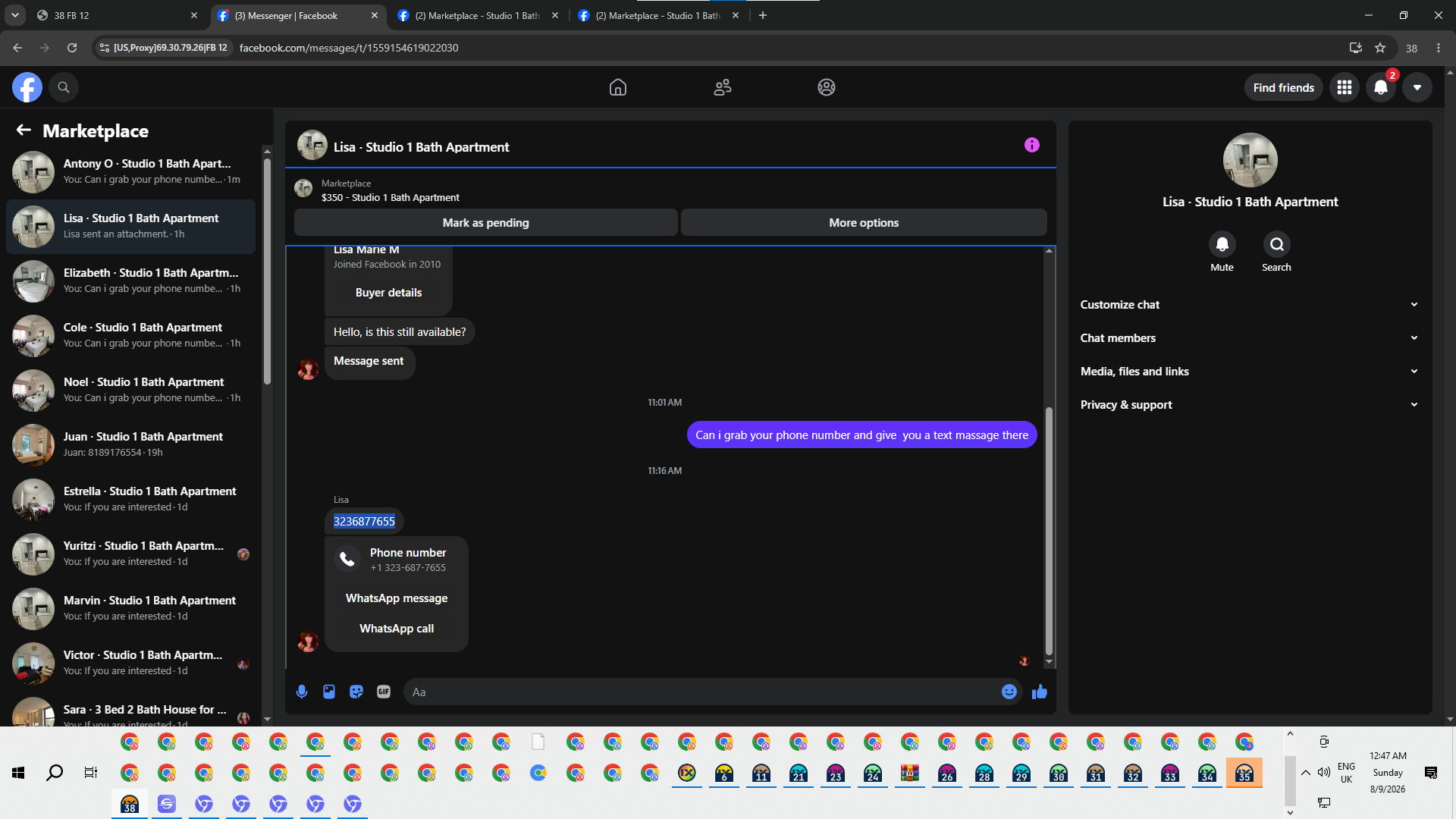The height and width of the screenshot is (819, 1456).
Task: Open the Windows Start menu
Action: (18, 773)
